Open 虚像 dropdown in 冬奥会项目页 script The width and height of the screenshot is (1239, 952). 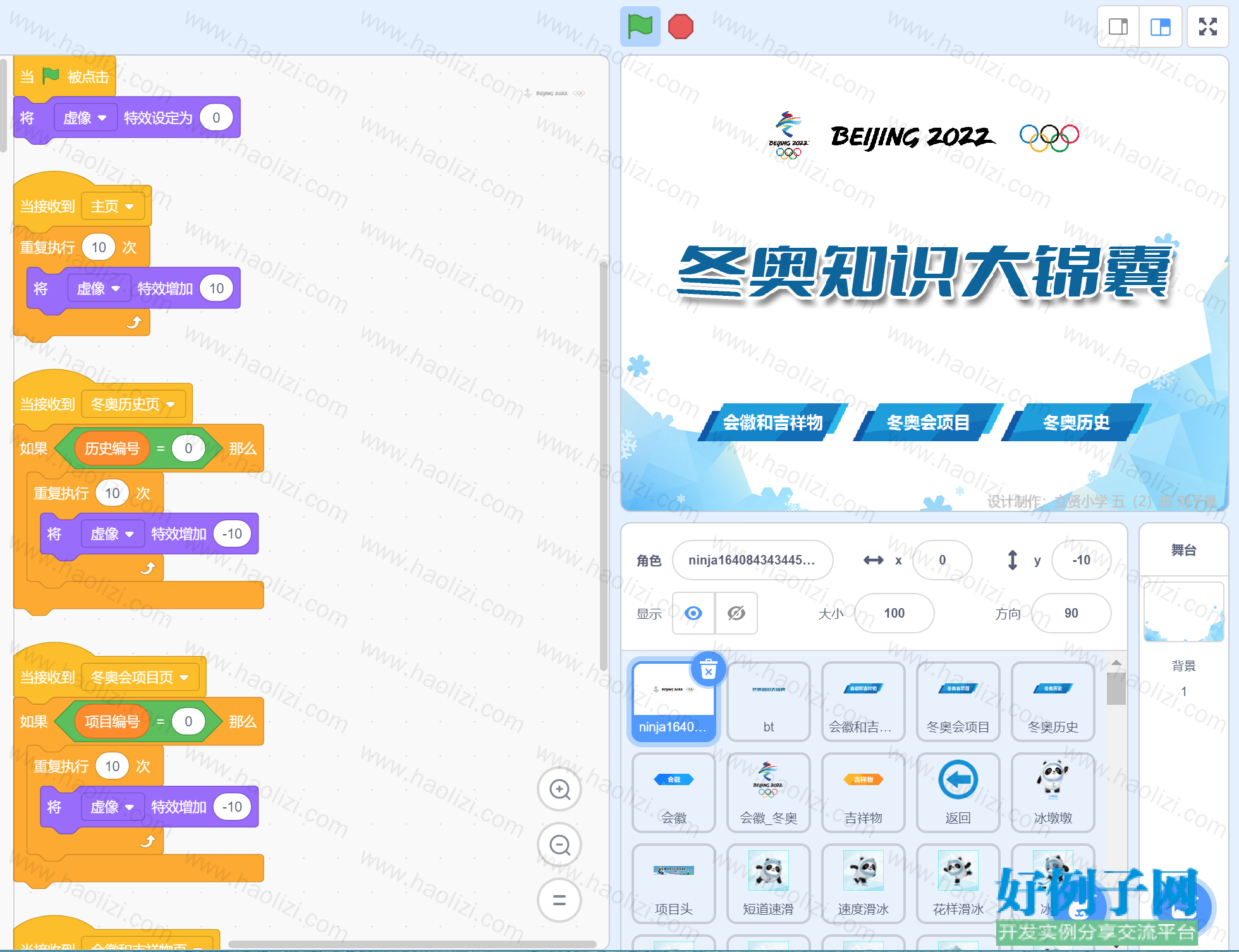click(x=113, y=807)
